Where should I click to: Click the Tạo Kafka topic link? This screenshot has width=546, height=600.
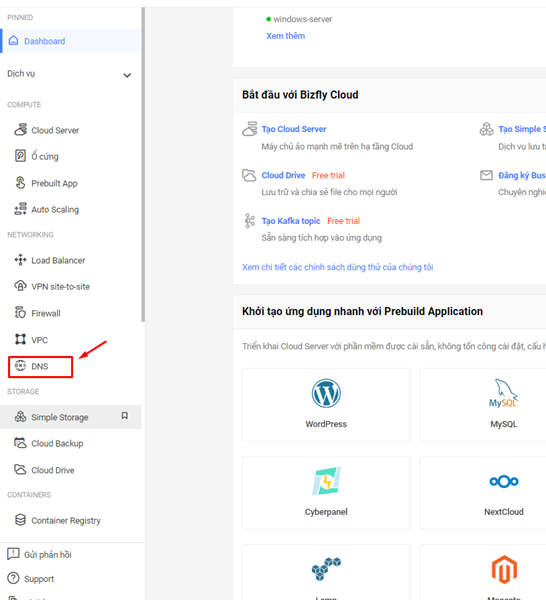(x=291, y=221)
